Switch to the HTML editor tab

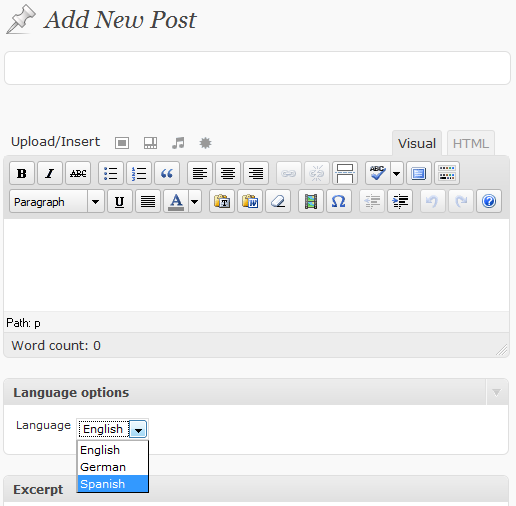click(x=471, y=144)
